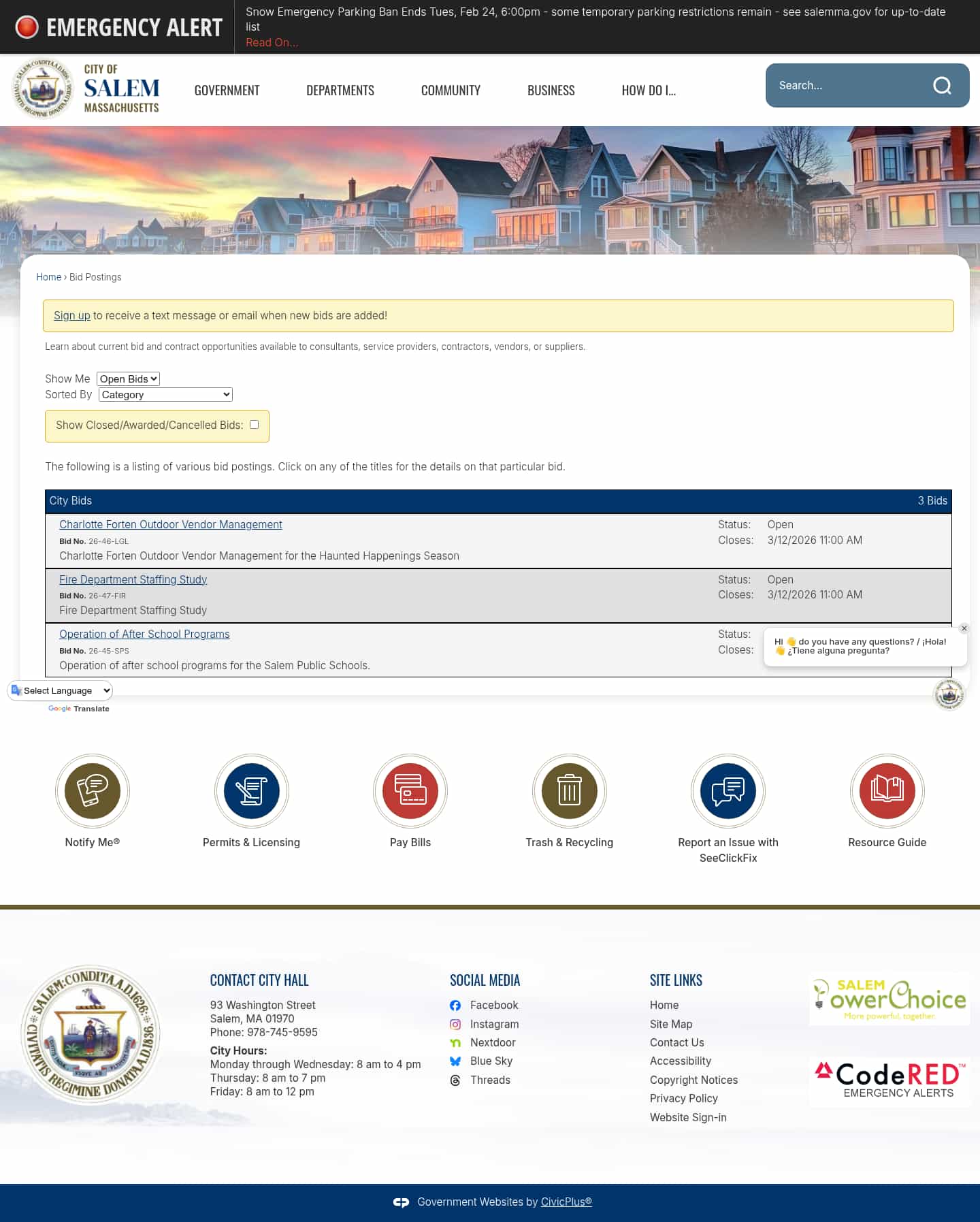Click the Threads text link
Screen dimensions: 980x1222
point(490,1080)
